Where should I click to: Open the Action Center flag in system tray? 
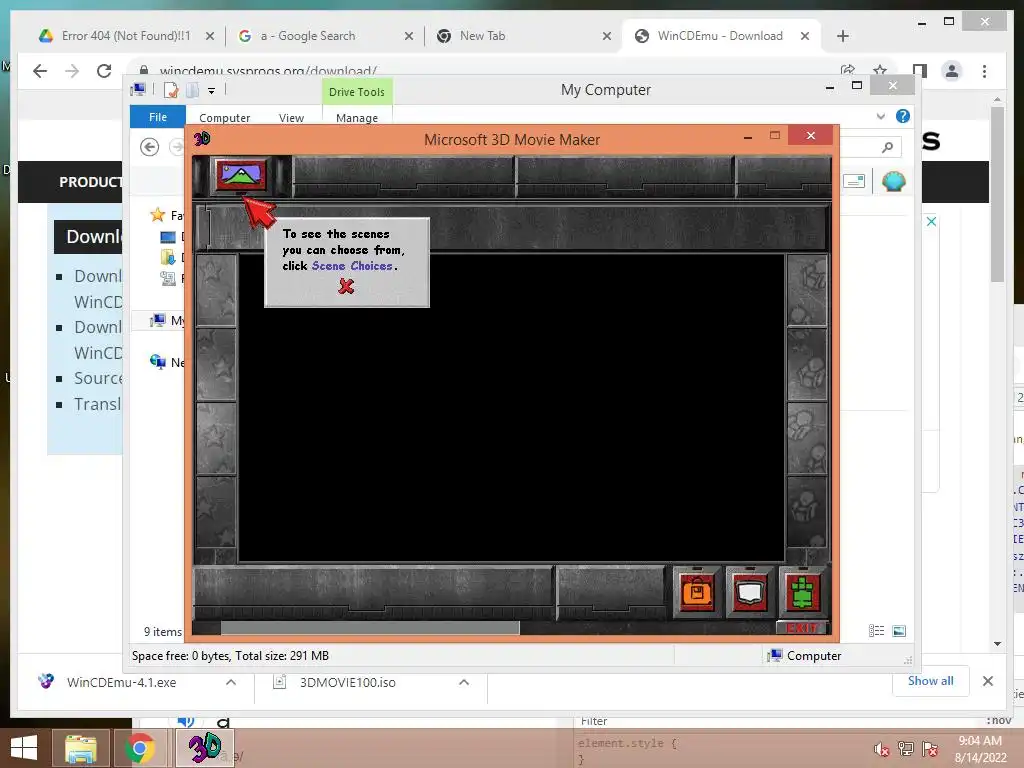click(929, 749)
